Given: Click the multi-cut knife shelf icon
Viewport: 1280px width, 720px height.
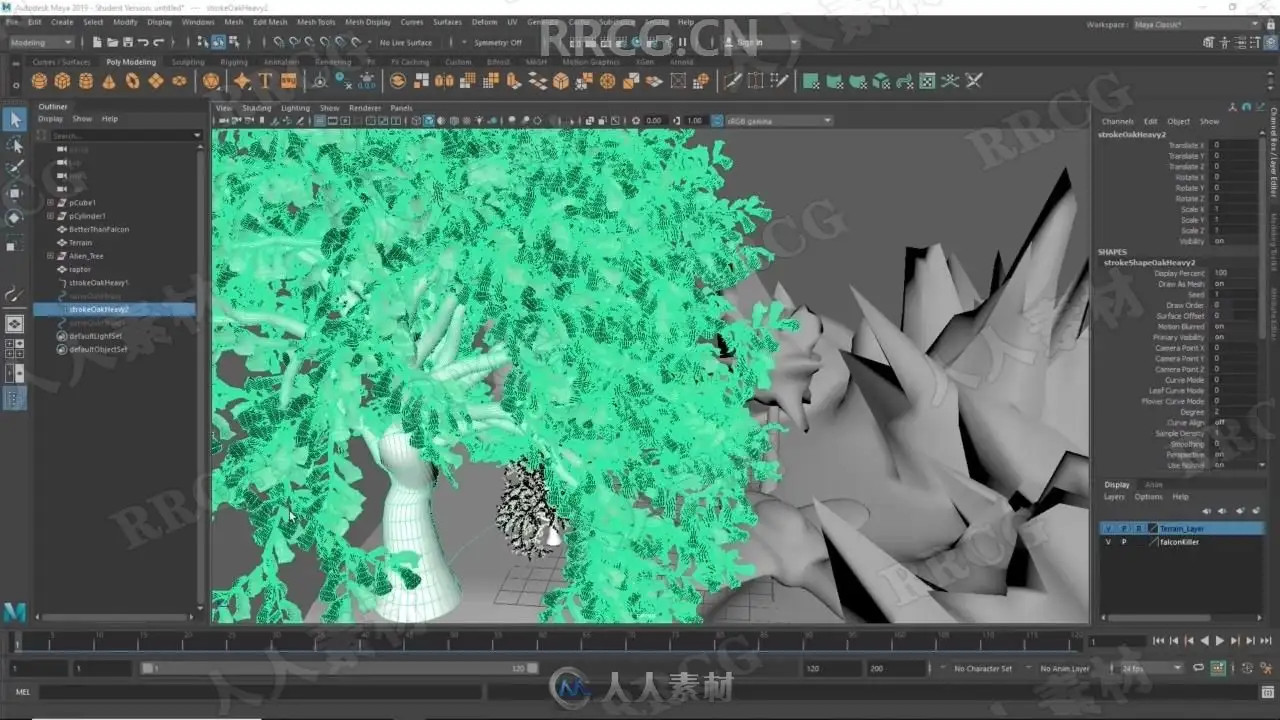Looking at the screenshot, I should 733,81.
